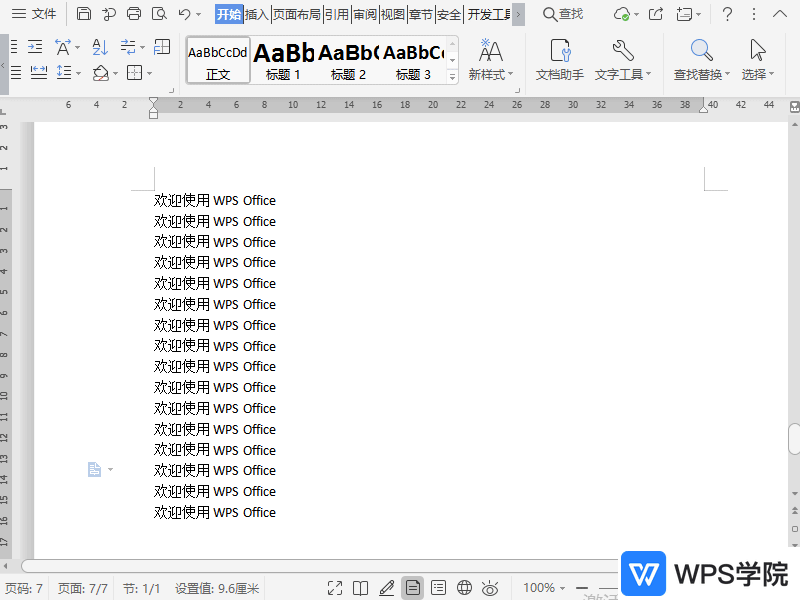Open the 100% zoom dropdown

click(x=544, y=588)
